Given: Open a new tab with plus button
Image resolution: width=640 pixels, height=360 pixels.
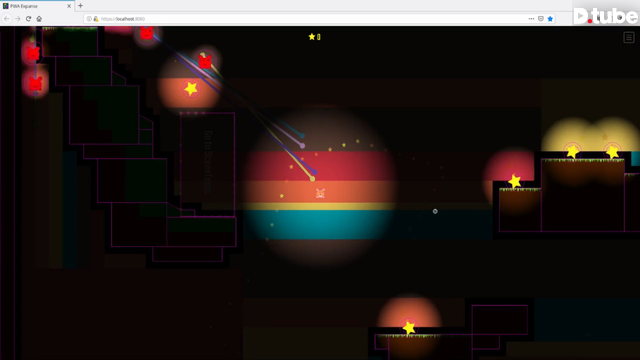Looking at the screenshot, I should pyautogui.click(x=80, y=6).
